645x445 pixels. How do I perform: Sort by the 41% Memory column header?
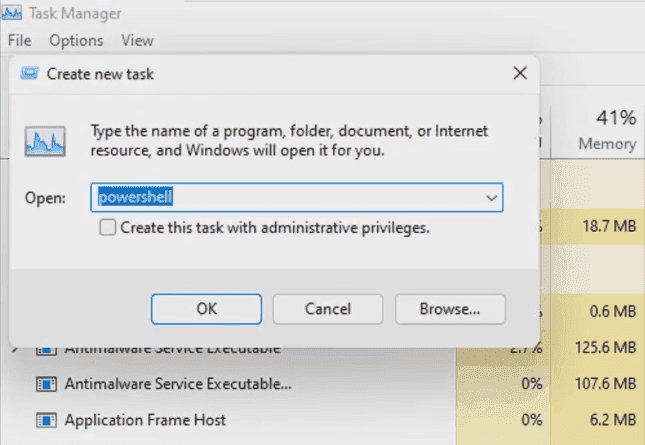598,131
